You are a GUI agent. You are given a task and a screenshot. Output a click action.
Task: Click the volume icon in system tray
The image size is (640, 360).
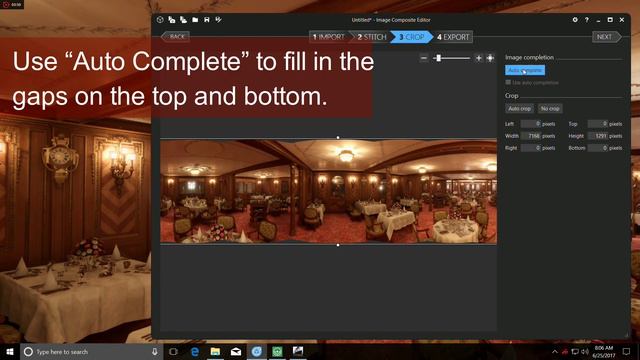[x=585, y=351]
